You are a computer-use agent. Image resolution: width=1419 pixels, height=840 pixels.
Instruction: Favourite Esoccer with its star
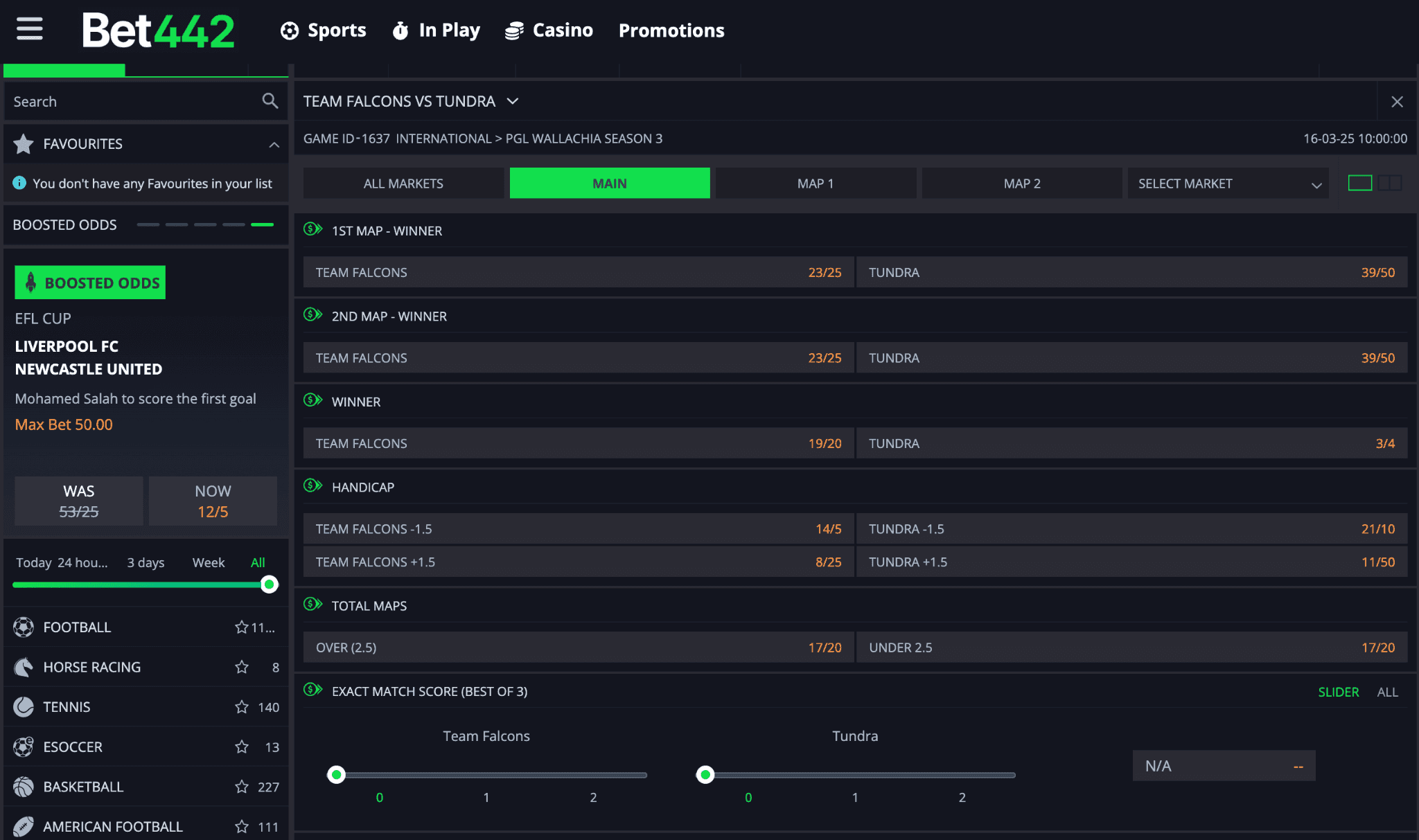click(242, 747)
